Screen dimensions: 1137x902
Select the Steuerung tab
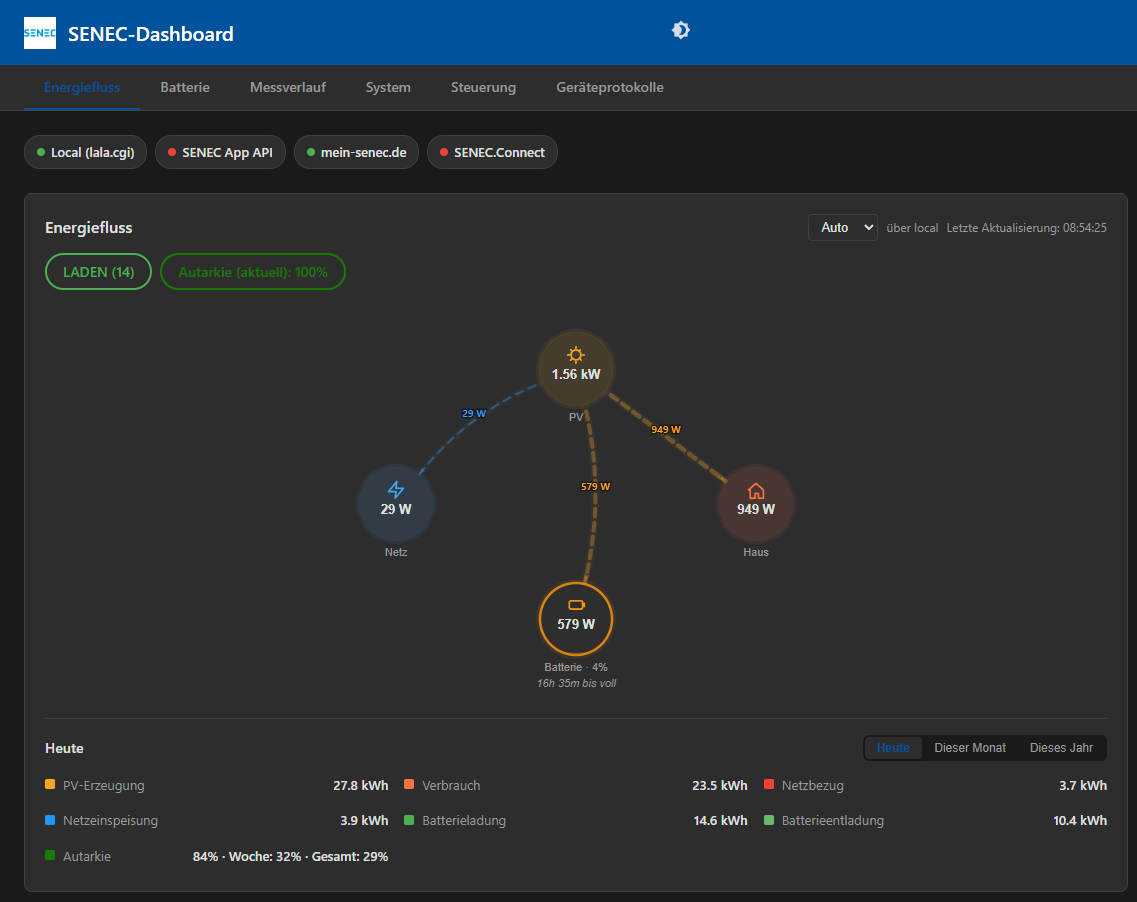[x=484, y=87]
